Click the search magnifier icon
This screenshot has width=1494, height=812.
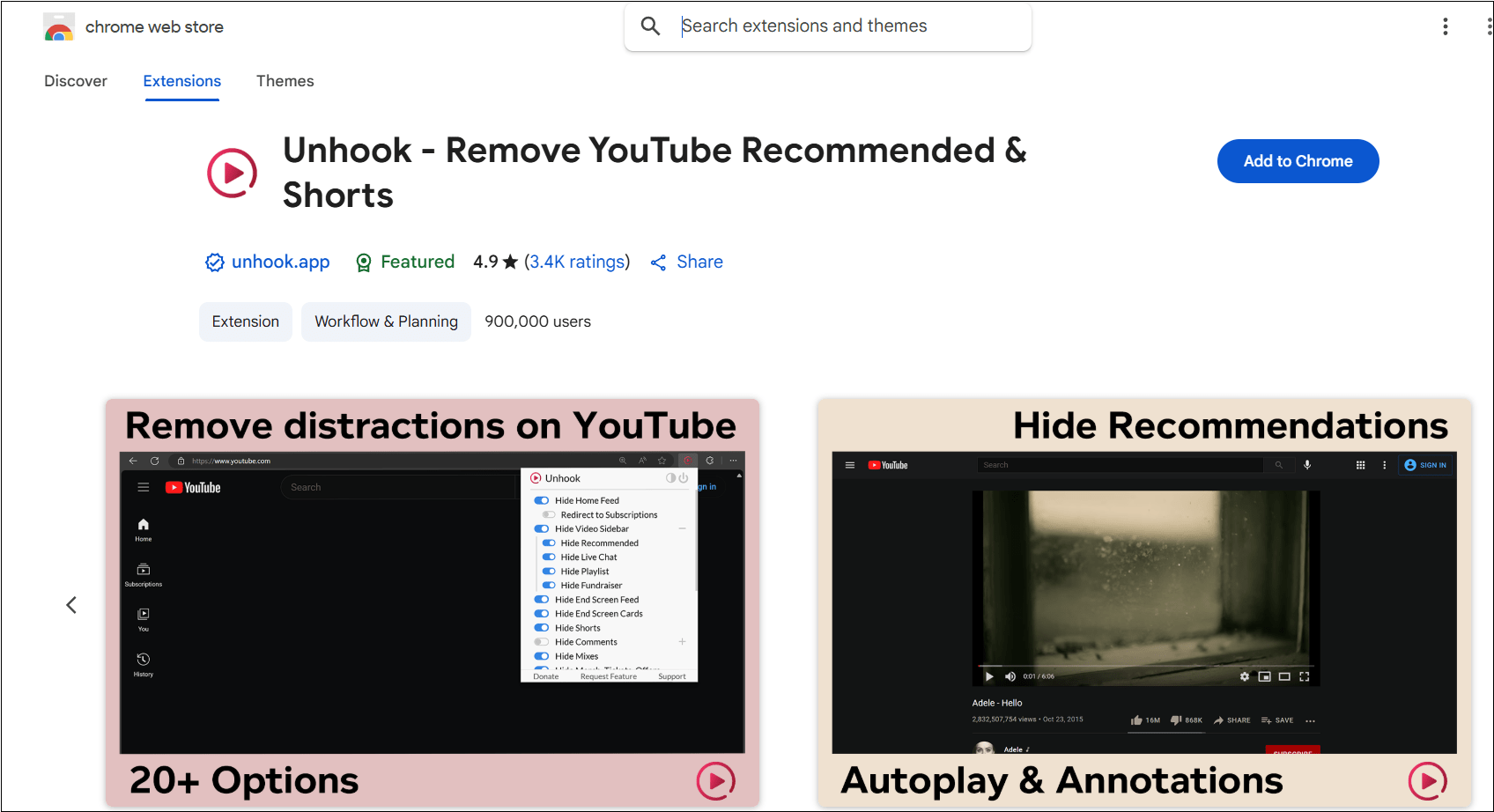tap(650, 26)
